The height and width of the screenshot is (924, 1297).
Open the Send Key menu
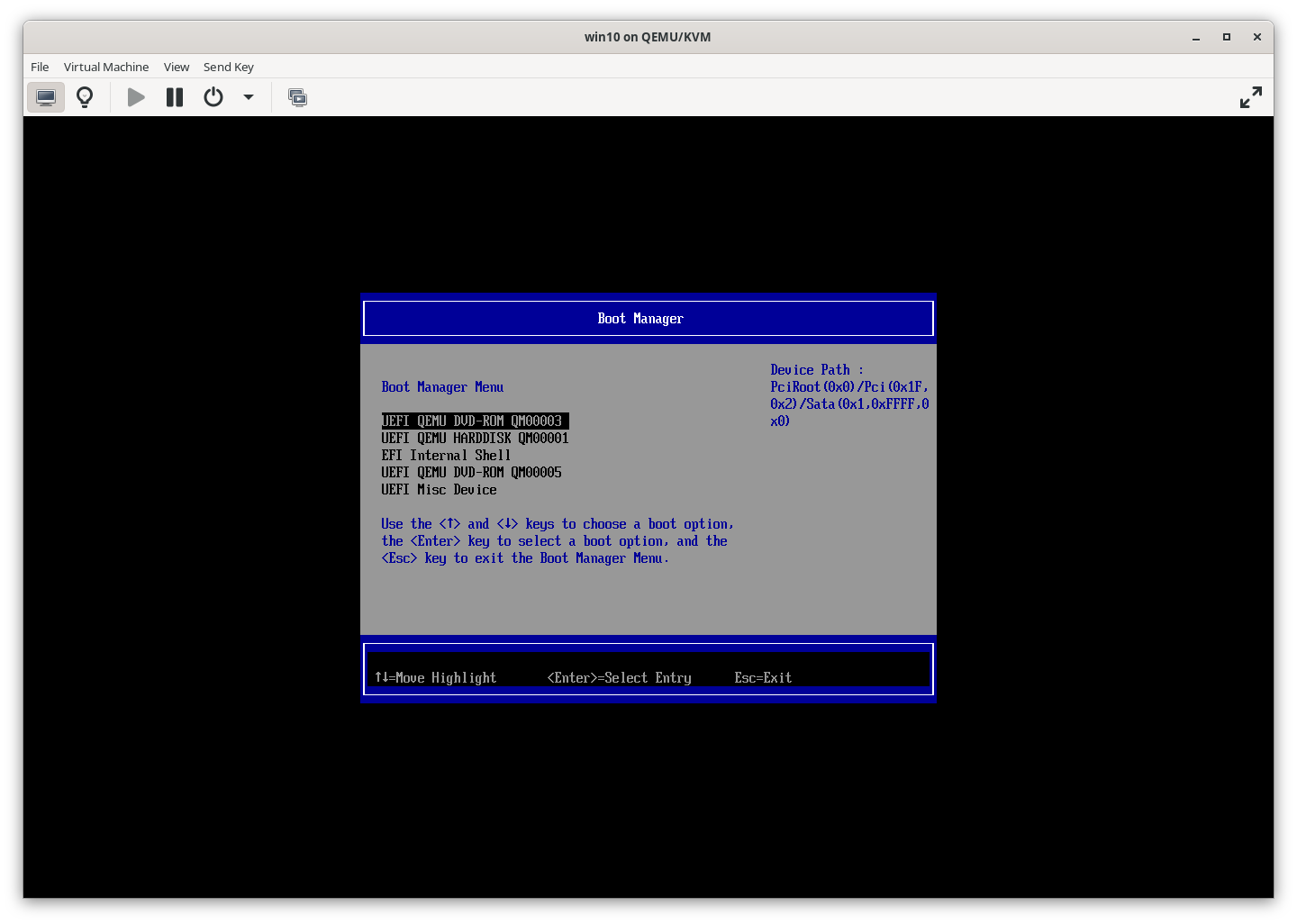[229, 67]
